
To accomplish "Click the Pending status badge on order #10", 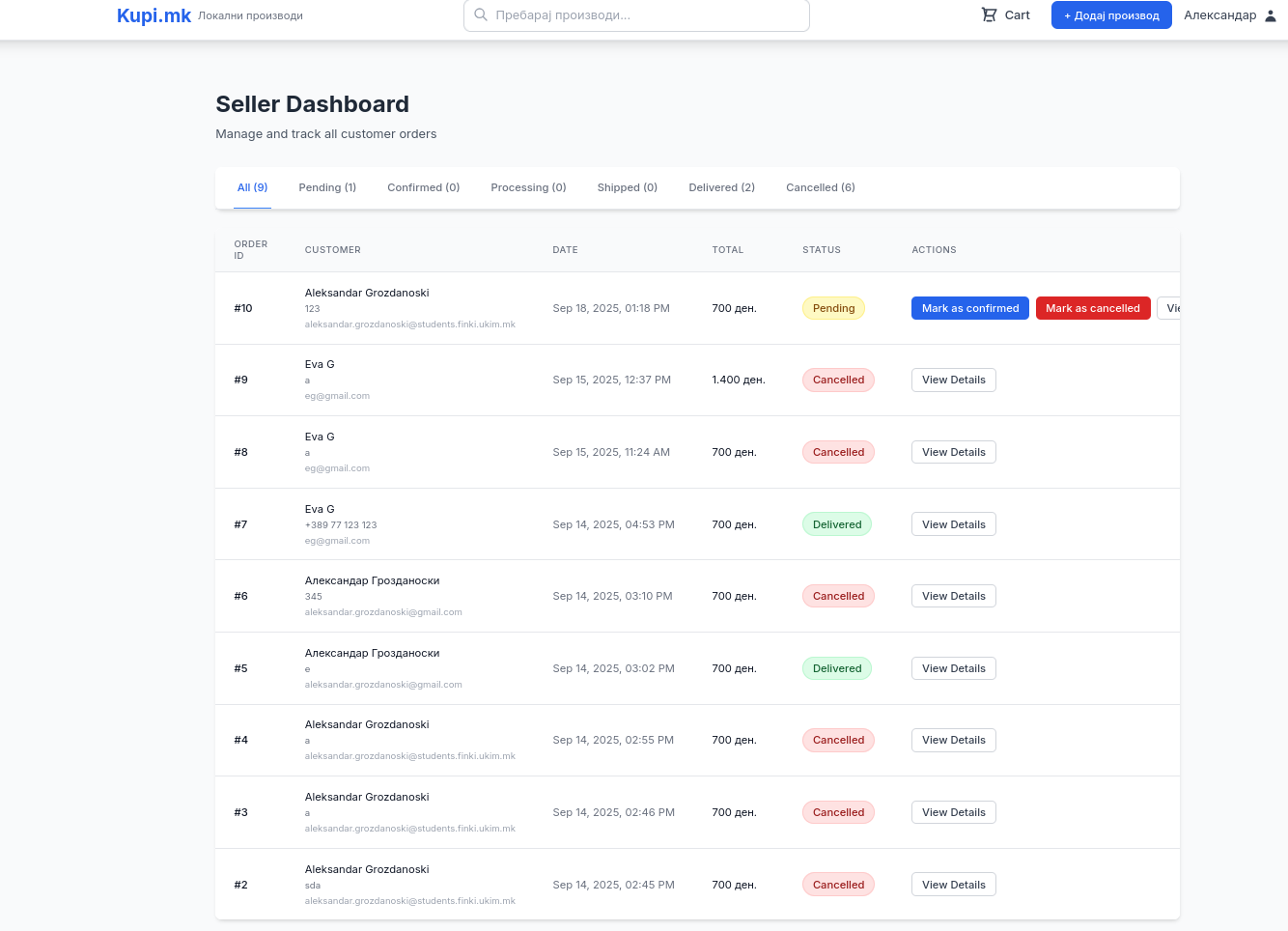I will tap(833, 308).
